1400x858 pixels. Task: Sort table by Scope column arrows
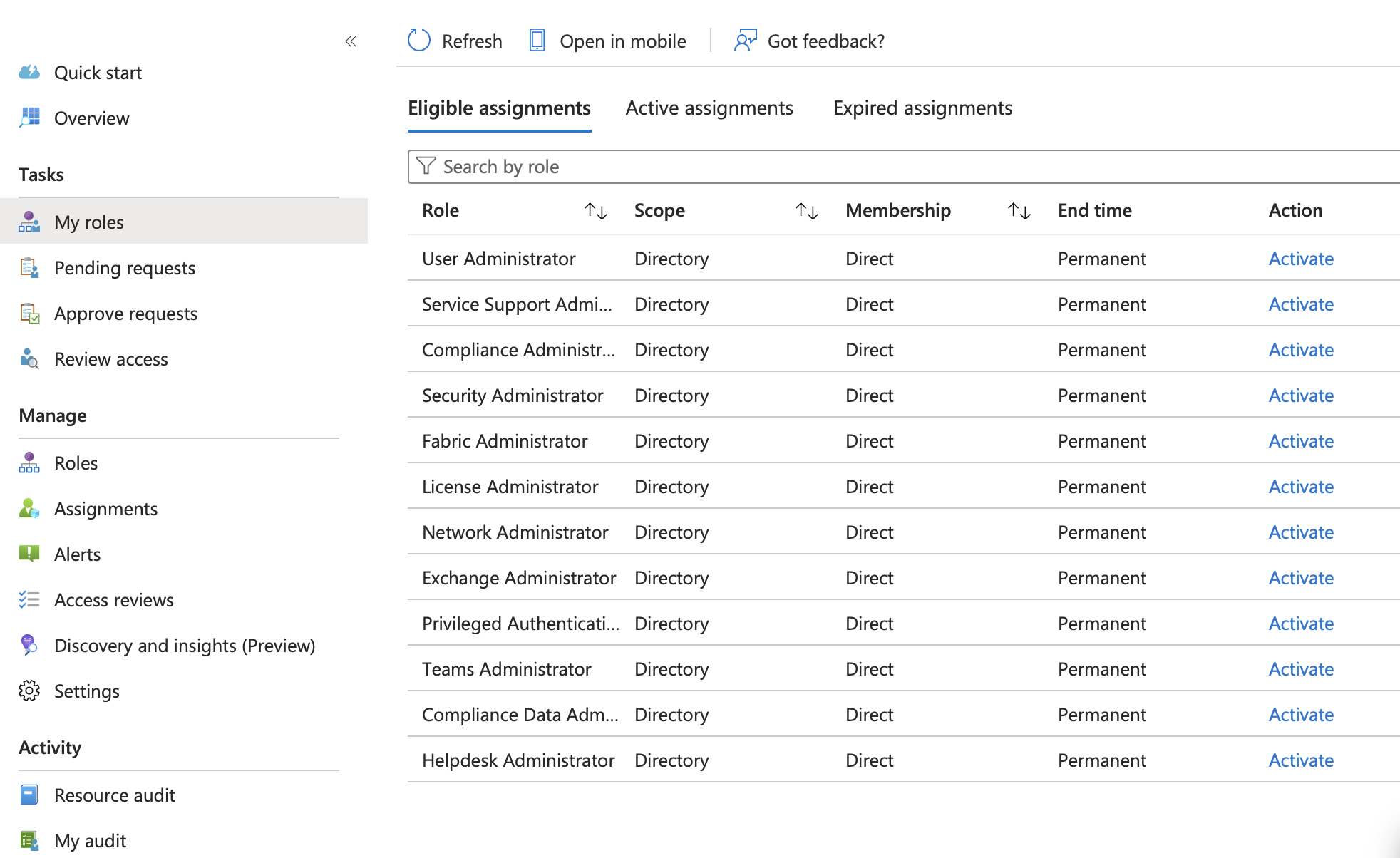coord(807,211)
